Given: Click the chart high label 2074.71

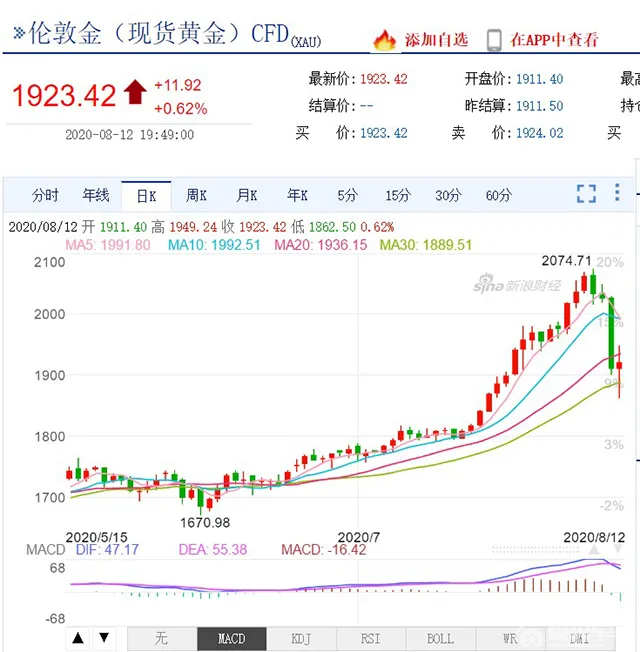Looking at the screenshot, I should (566, 261).
